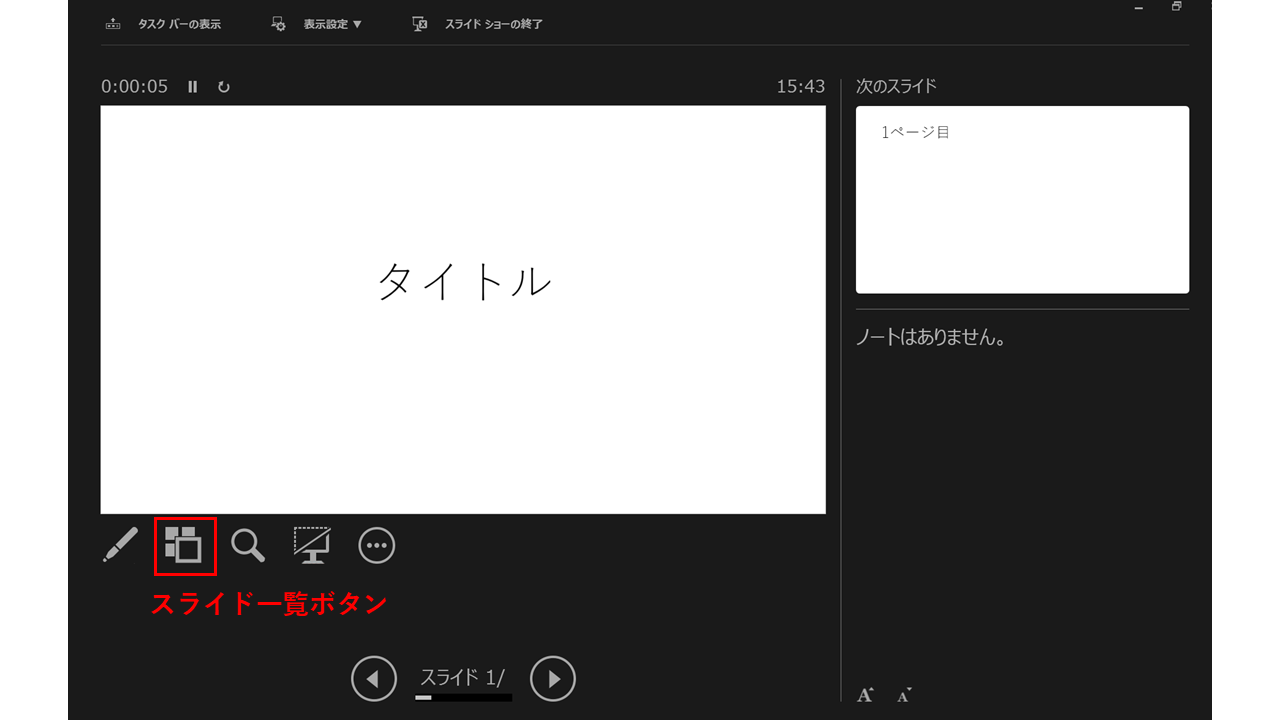Click the スライド 1/ counter text
The height and width of the screenshot is (720, 1280).
tap(462, 678)
